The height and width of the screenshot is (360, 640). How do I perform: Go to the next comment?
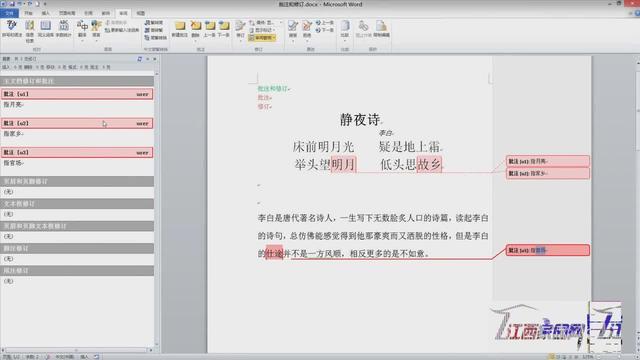[x=224, y=29]
